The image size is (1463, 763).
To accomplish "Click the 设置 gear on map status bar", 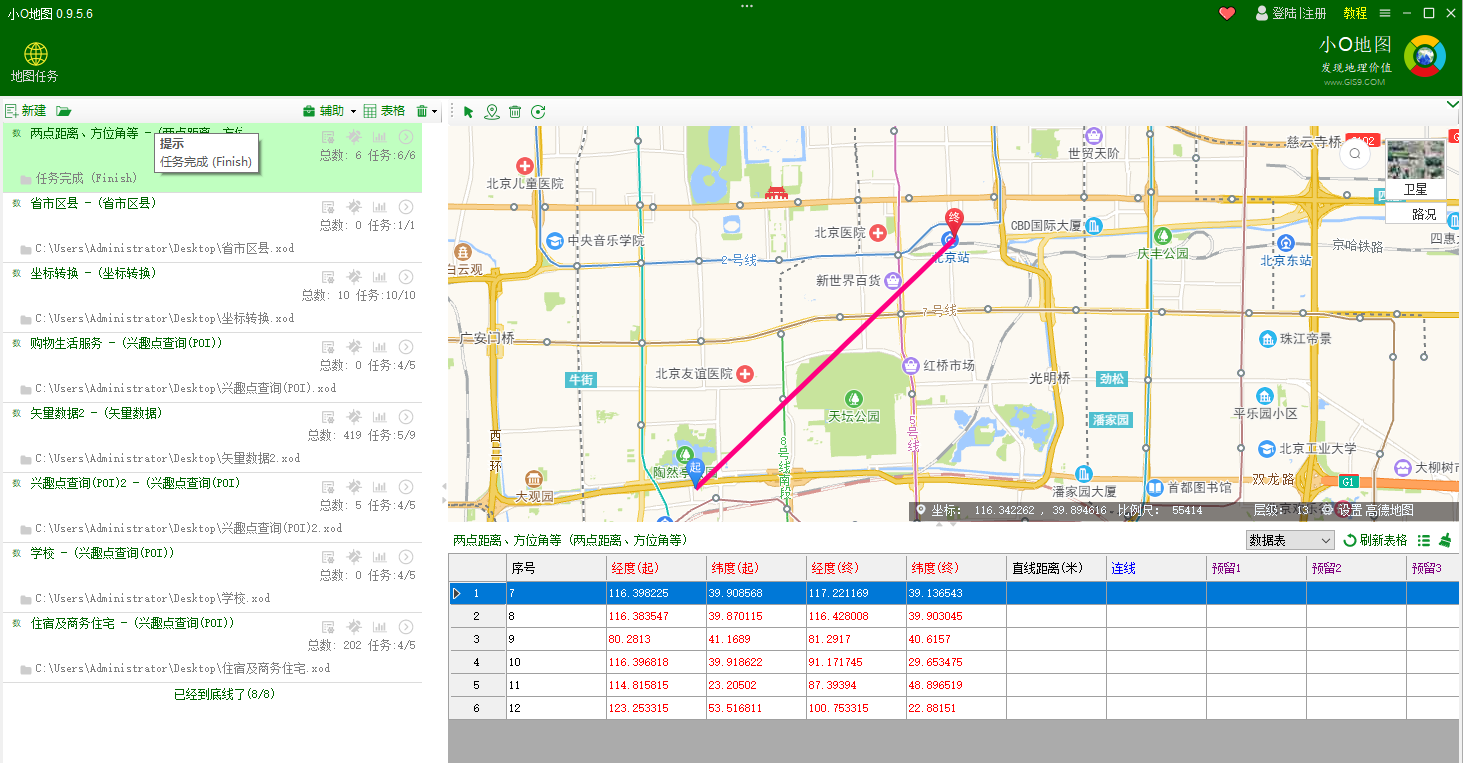I will [1328, 510].
